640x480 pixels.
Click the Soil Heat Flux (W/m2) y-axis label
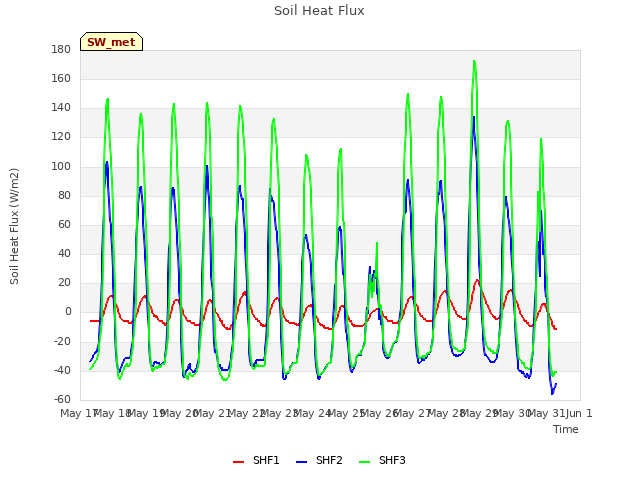point(14,226)
